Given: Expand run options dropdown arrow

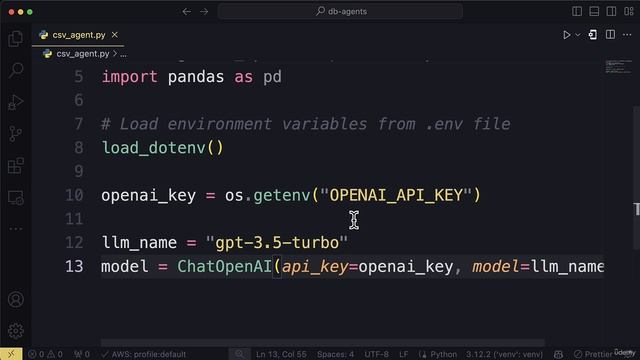Looking at the screenshot, I should [x=578, y=35].
